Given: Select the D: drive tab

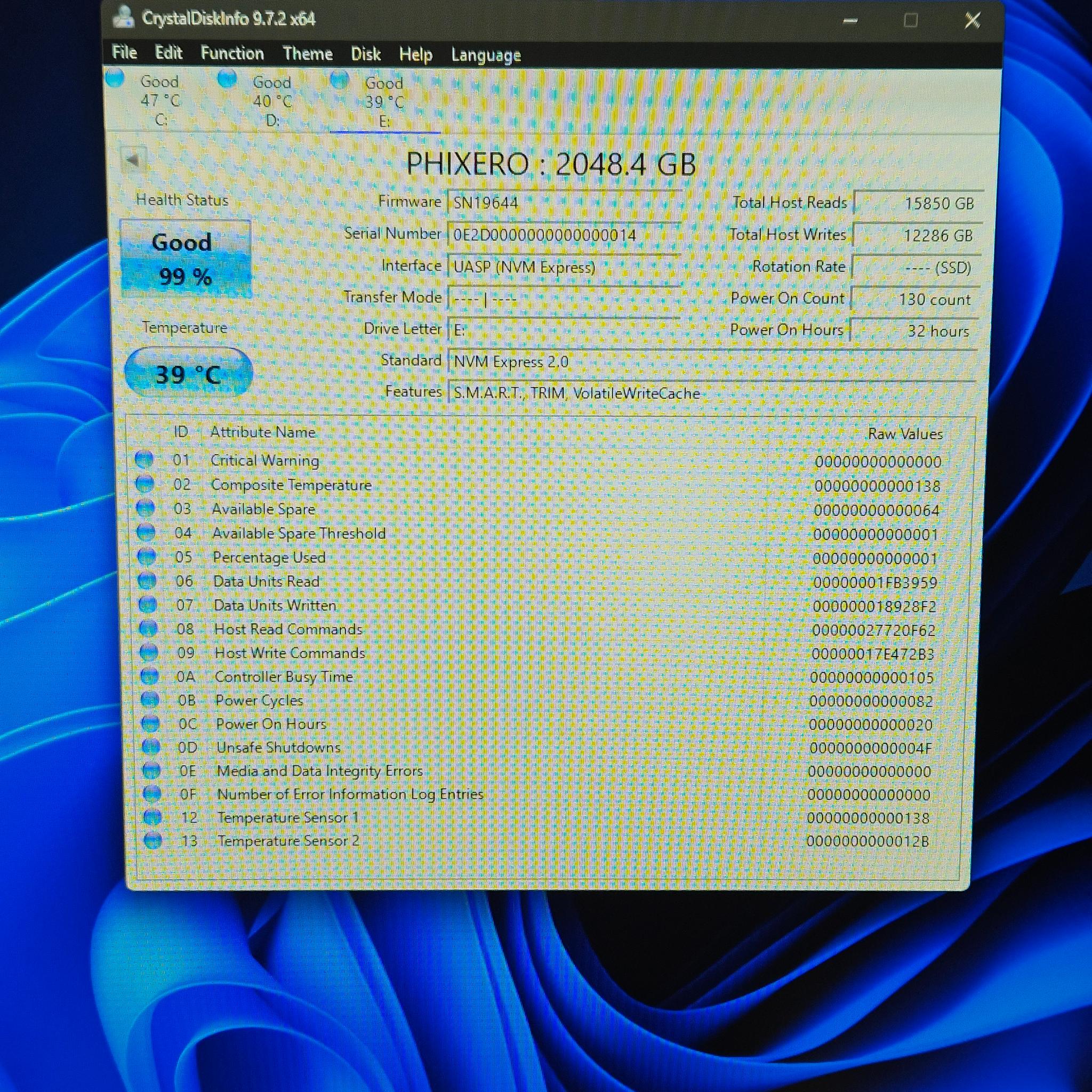Looking at the screenshot, I should (271, 102).
